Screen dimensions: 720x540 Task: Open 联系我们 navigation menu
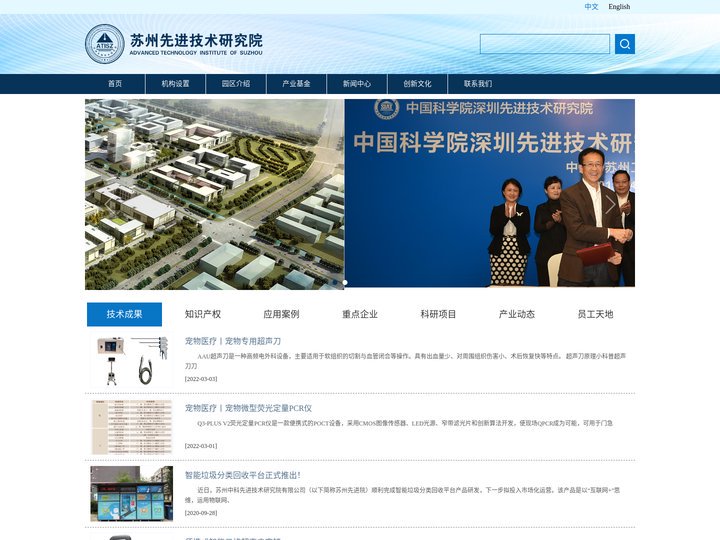[x=478, y=84]
